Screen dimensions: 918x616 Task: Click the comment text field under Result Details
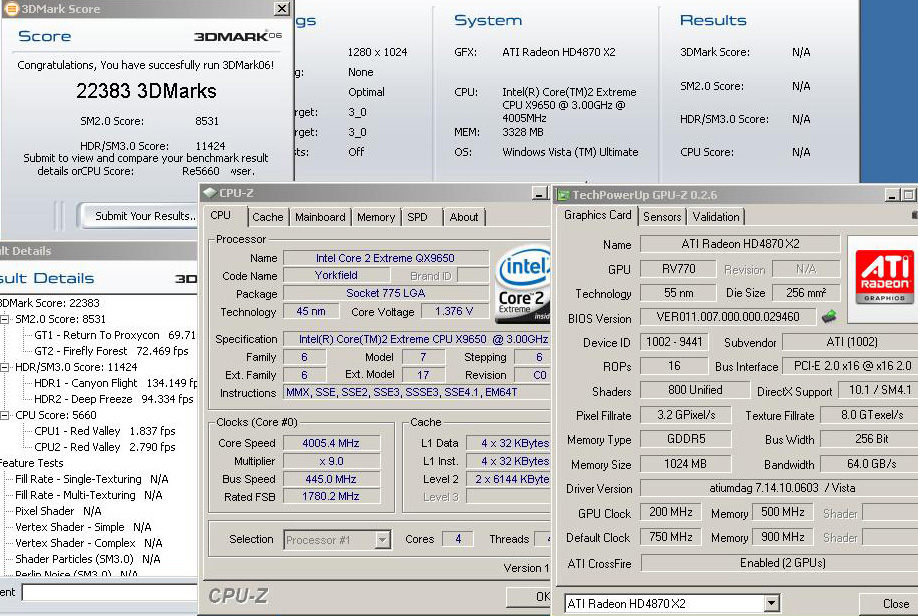click(x=108, y=593)
